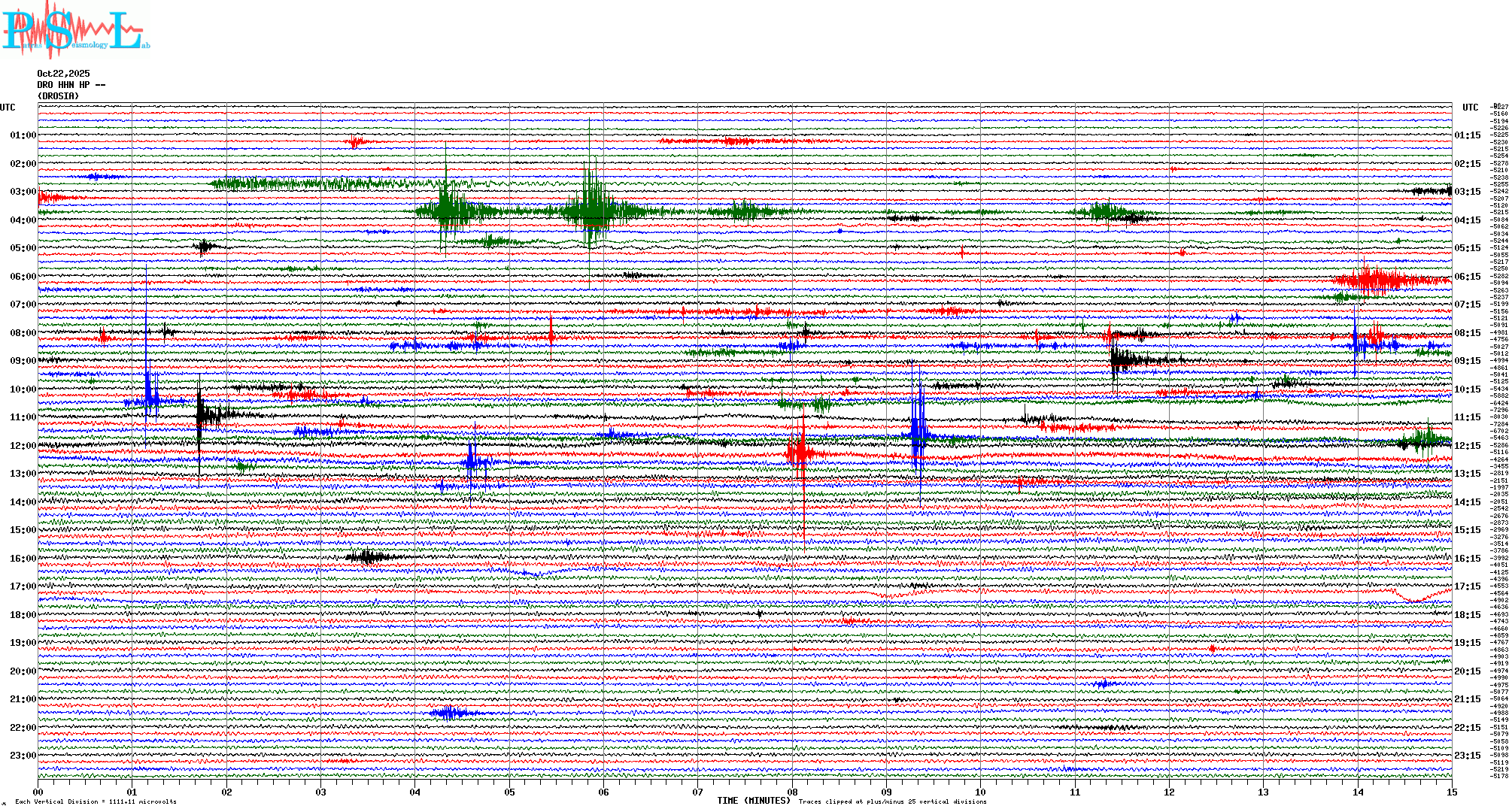Click the right UTC axis header
This screenshot has width=1512, height=812.
pyautogui.click(x=1470, y=108)
